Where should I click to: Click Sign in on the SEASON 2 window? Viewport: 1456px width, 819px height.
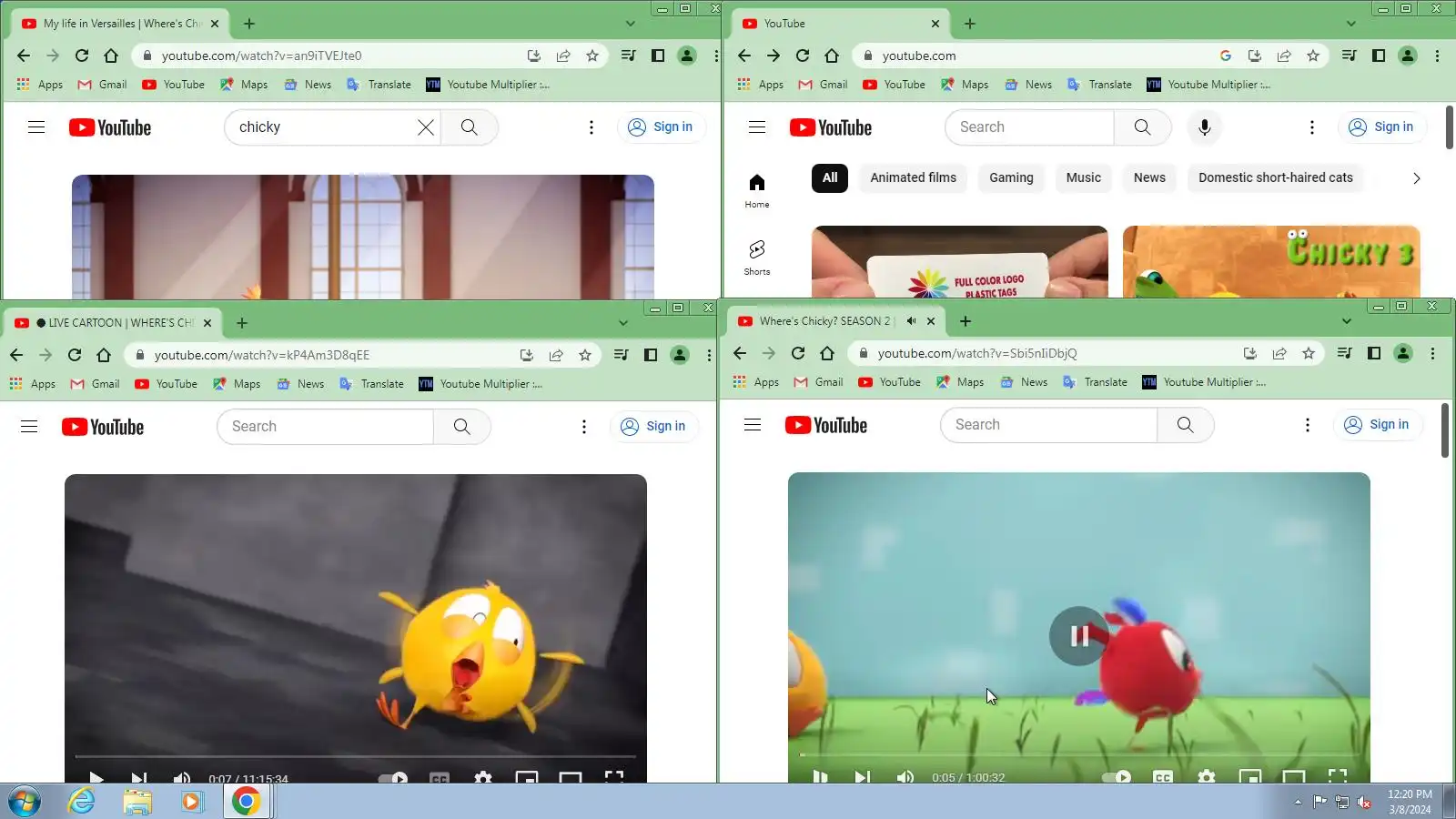(1377, 425)
